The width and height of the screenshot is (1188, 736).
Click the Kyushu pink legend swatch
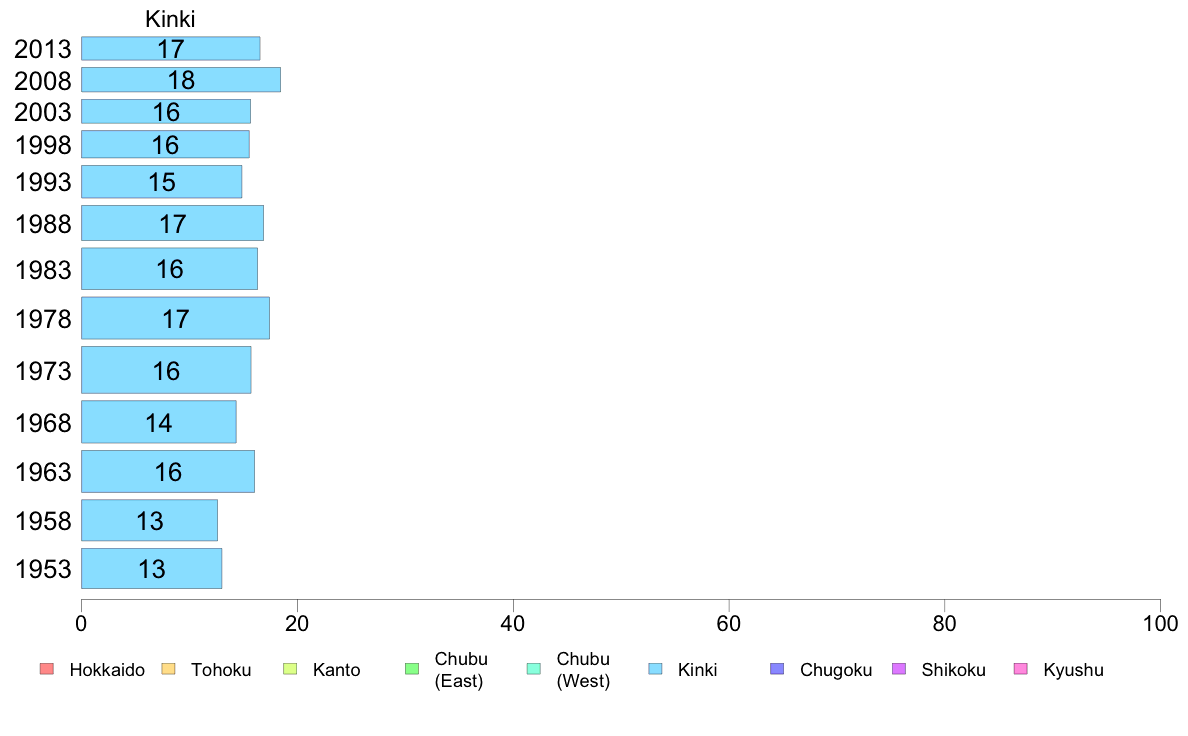click(x=1021, y=669)
